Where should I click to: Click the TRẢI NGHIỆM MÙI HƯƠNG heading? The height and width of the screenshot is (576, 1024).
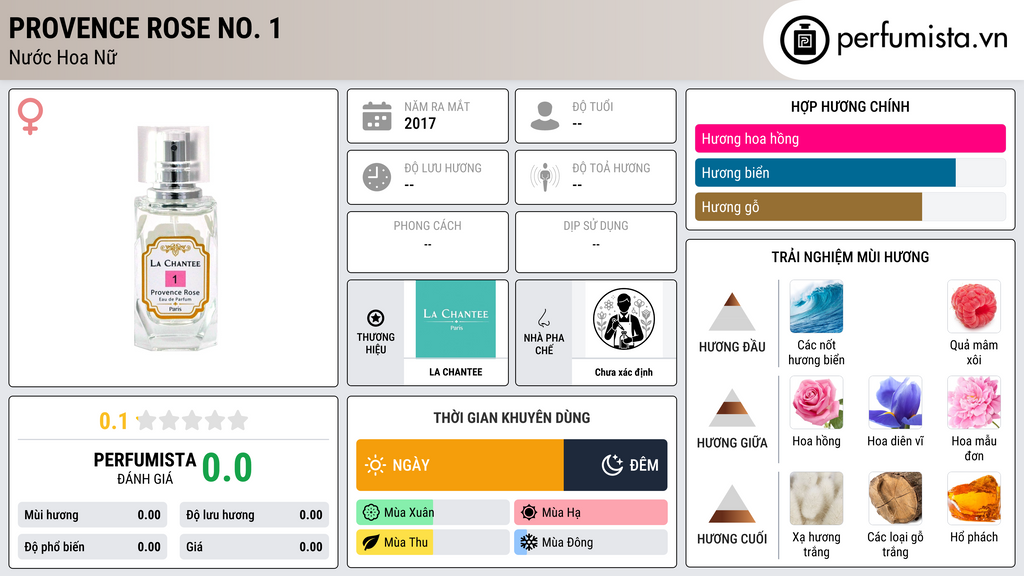[x=850, y=257]
